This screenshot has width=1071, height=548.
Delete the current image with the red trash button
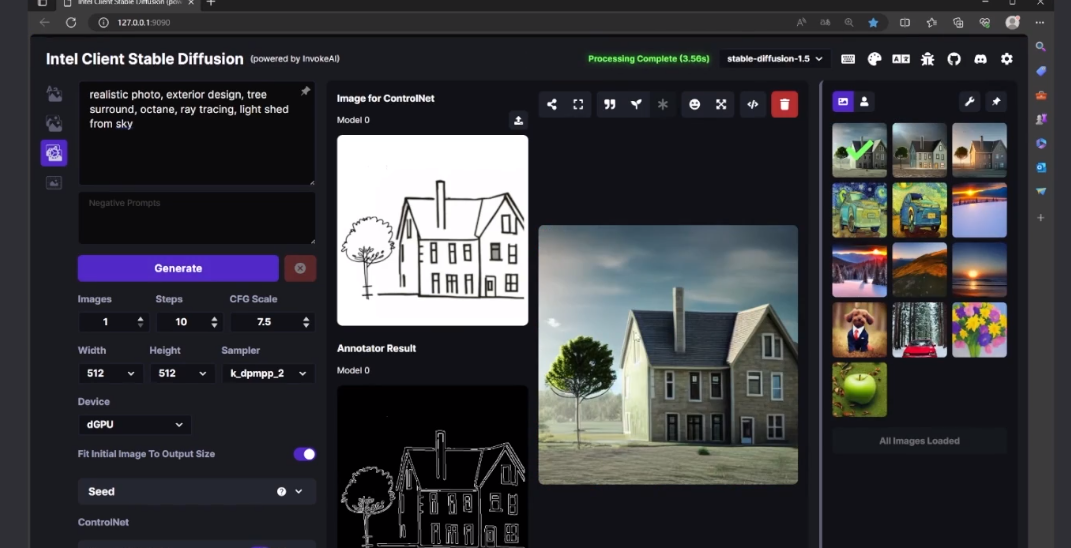[x=784, y=104]
